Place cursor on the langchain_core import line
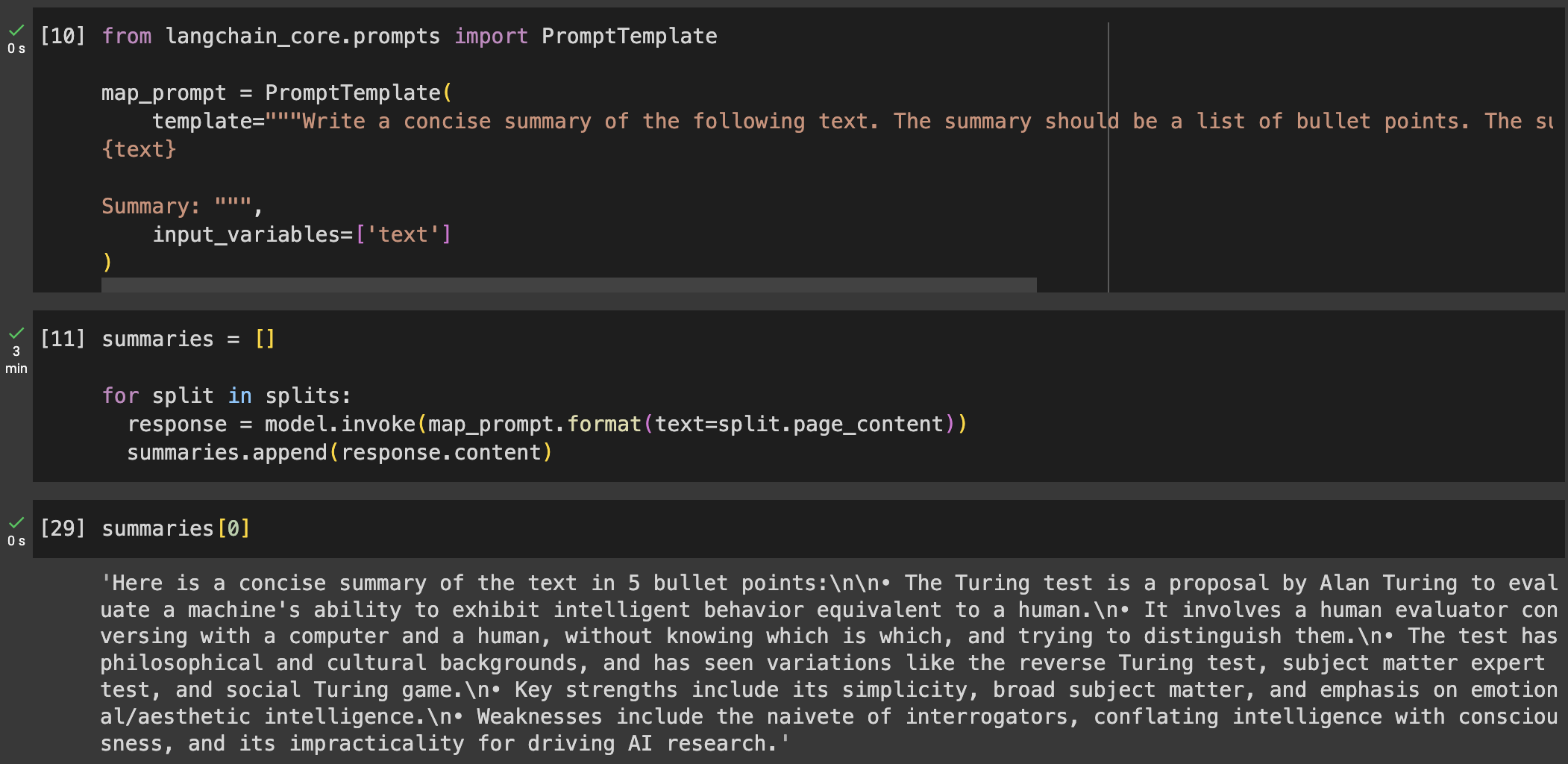 [x=409, y=36]
